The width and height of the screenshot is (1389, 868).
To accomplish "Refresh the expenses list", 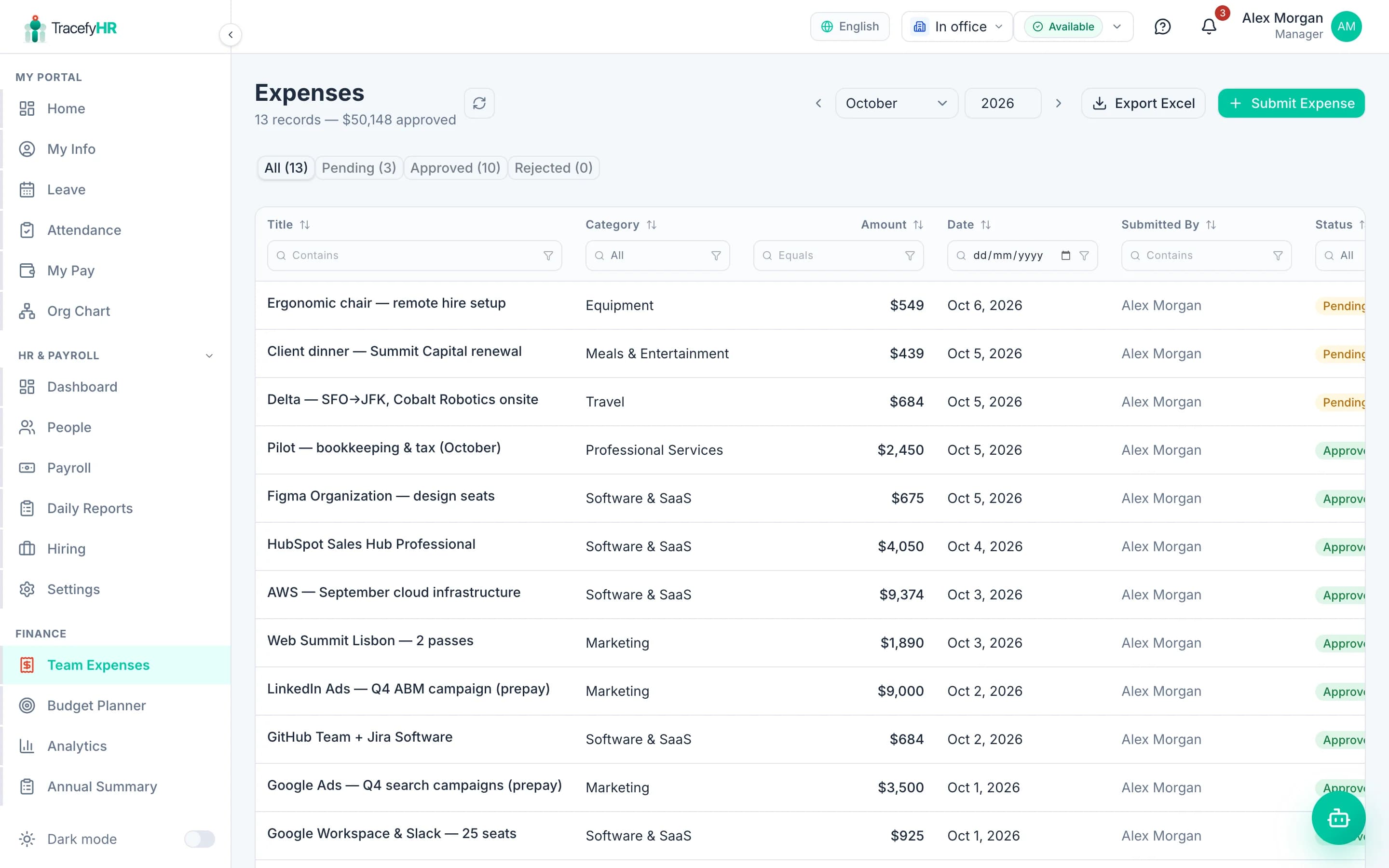I will pos(479,103).
